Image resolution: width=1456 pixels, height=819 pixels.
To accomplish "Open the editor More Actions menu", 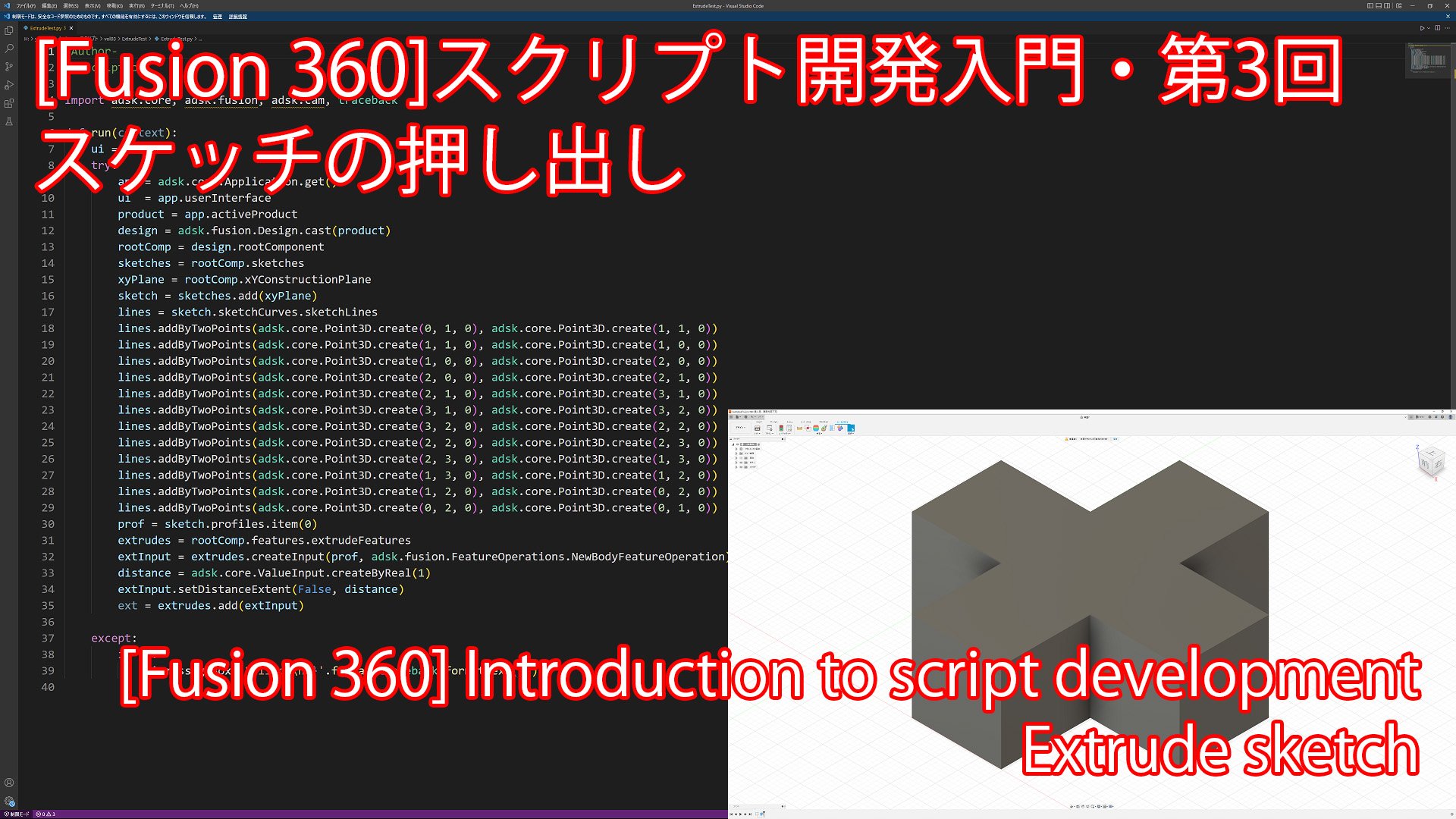I will point(1446,28).
